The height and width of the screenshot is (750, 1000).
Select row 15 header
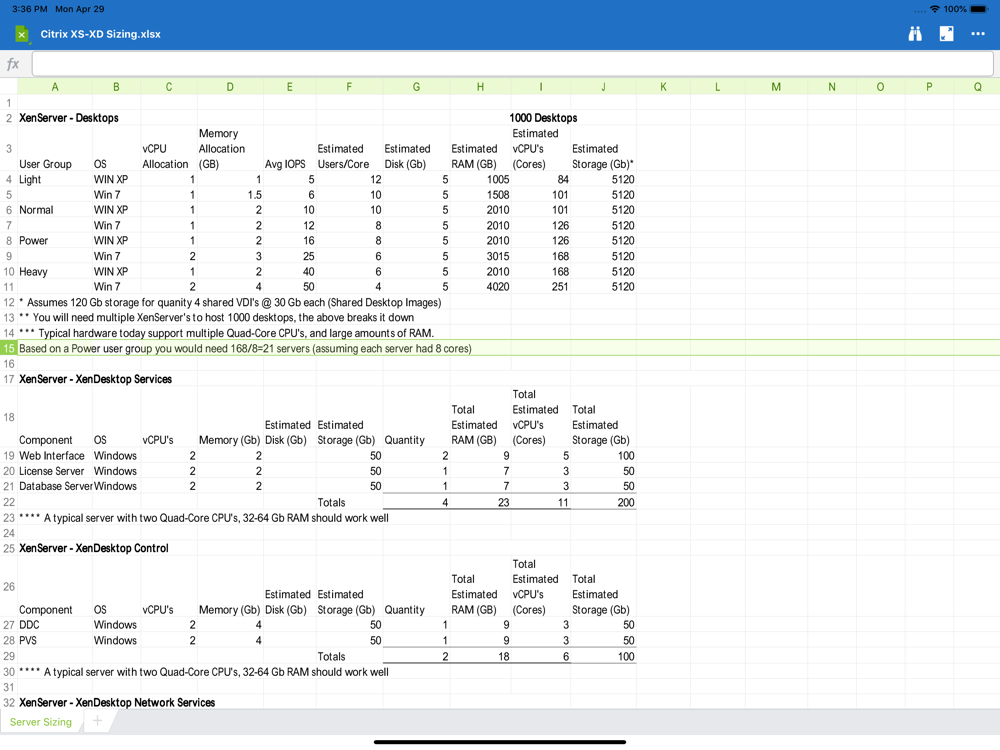[9, 348]
